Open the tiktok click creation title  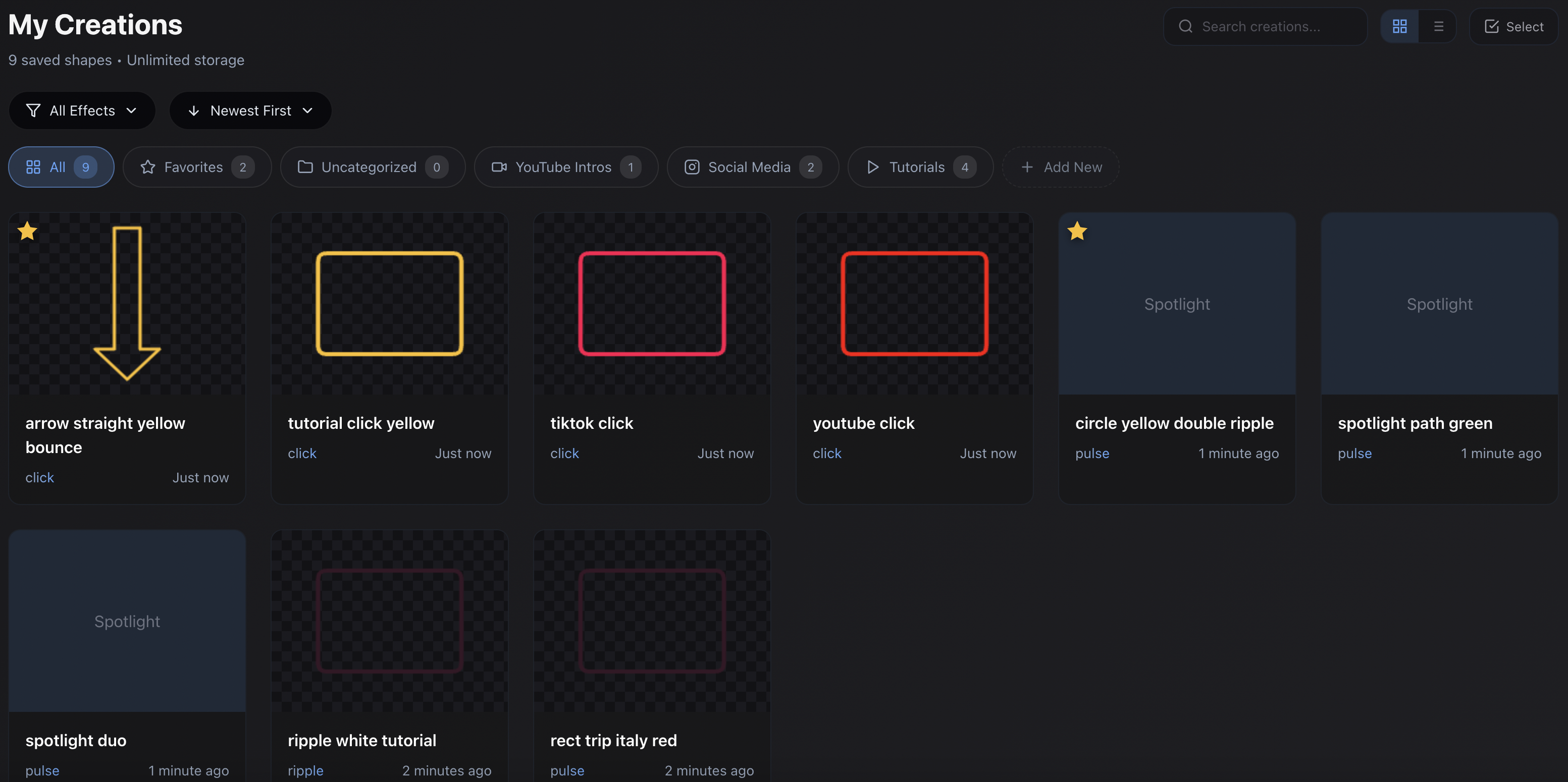coord(591,423)
